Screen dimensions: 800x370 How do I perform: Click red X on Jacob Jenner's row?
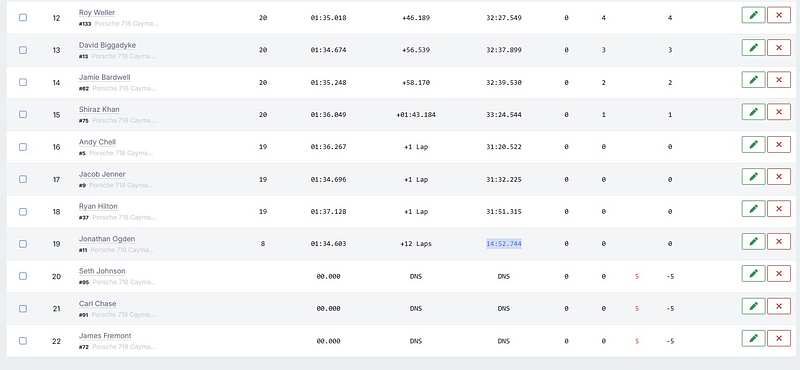tap(779, 177)
